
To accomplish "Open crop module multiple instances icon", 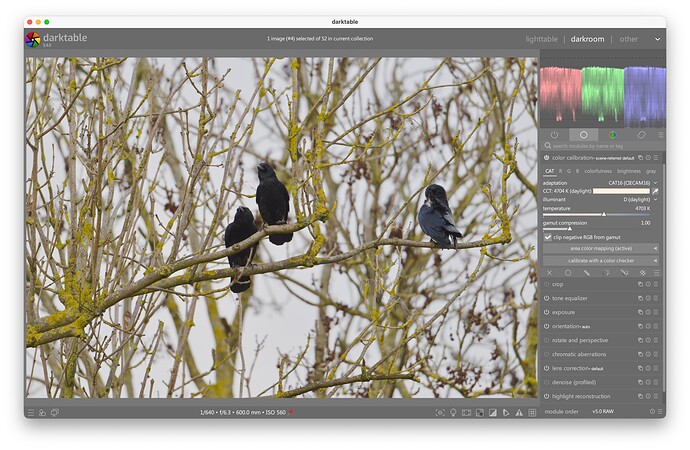I will click(x=641, y=284).
